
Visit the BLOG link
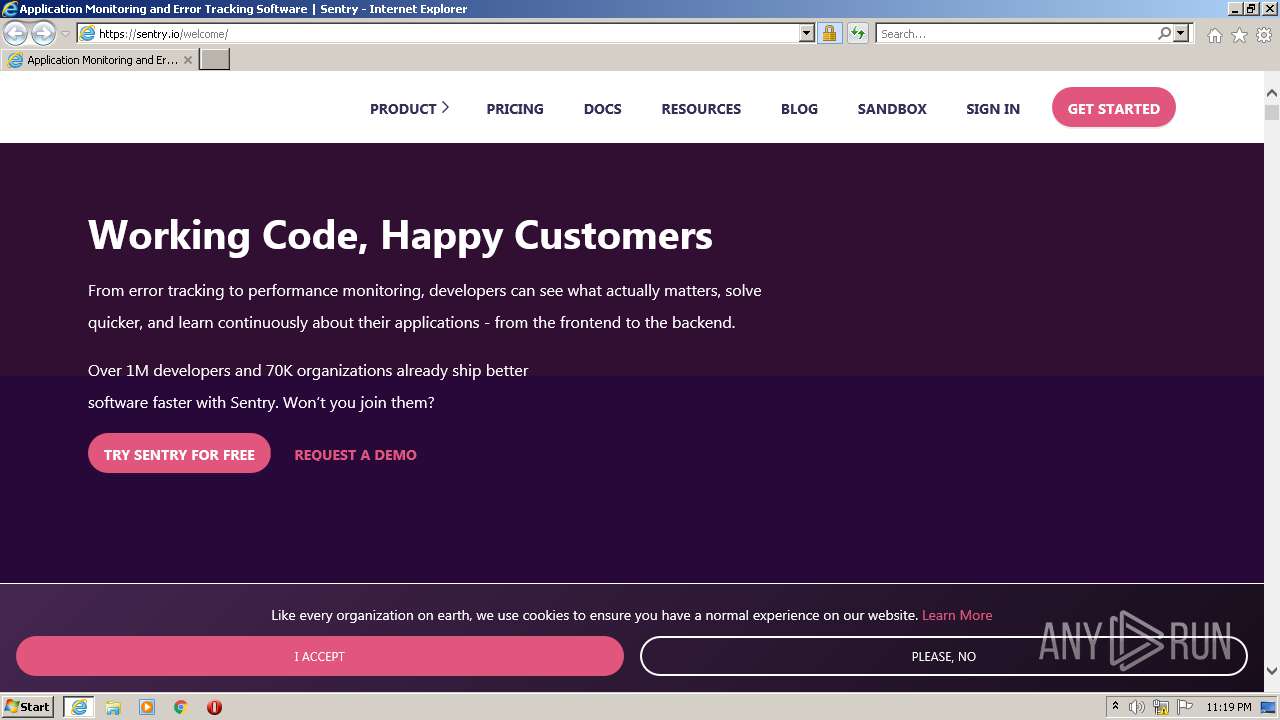799,109
